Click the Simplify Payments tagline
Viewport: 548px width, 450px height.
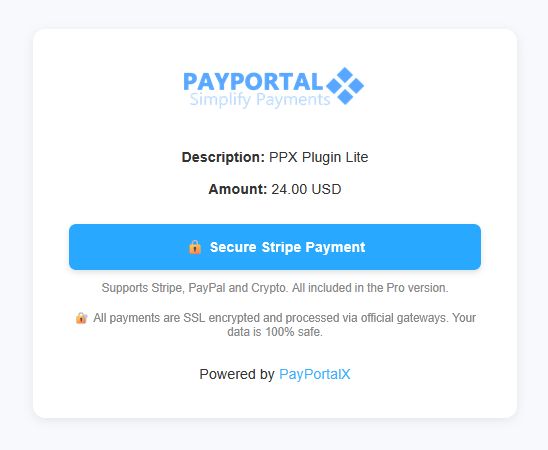[x=260, y=99]
